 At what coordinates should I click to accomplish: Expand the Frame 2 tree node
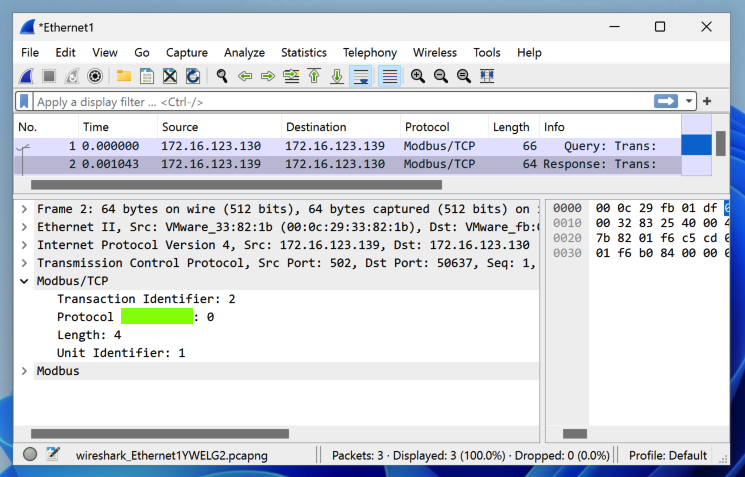click(24, 209)
